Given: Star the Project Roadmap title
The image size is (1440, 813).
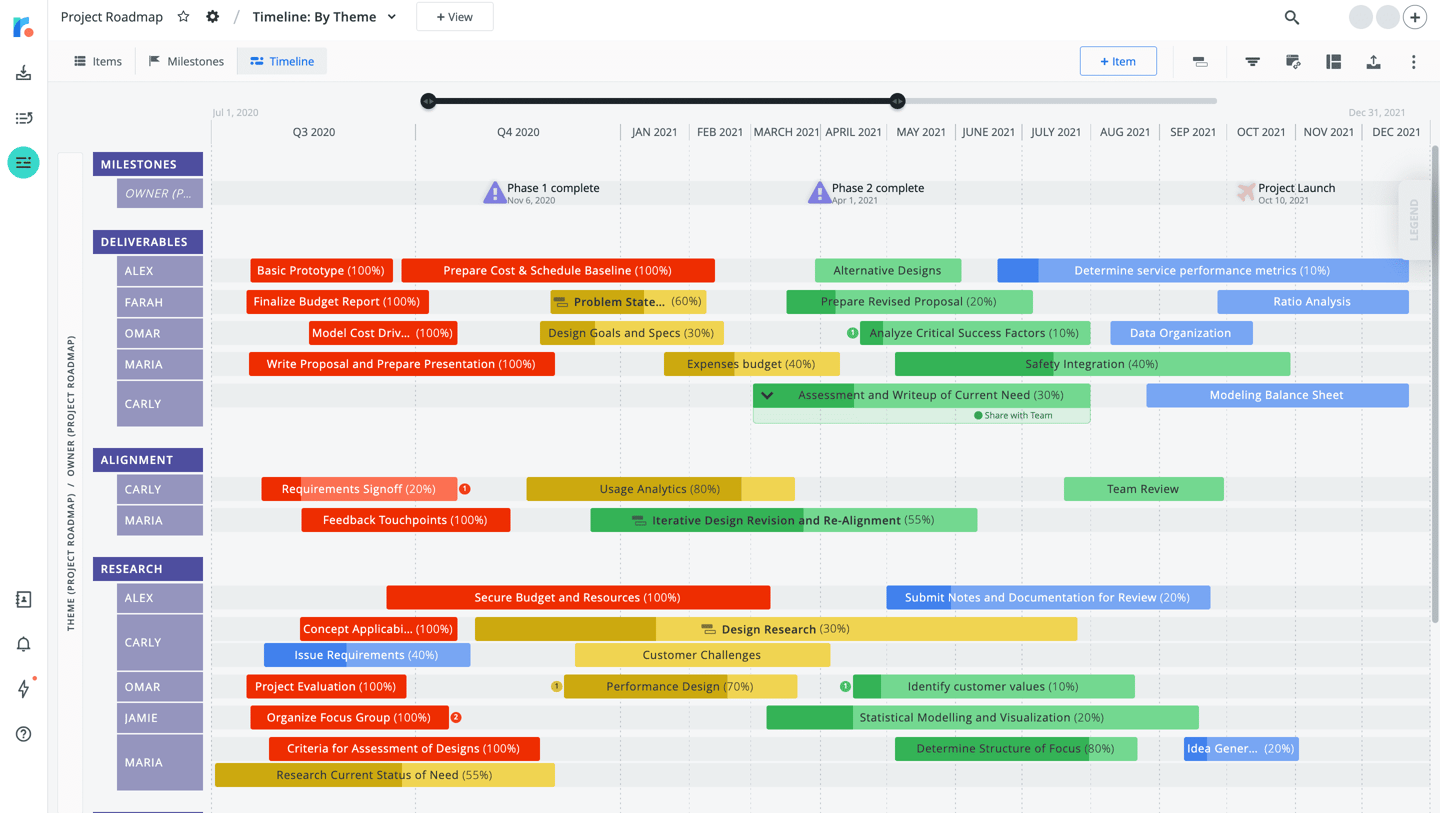Looking at the screenshot, I should [182, 16].
